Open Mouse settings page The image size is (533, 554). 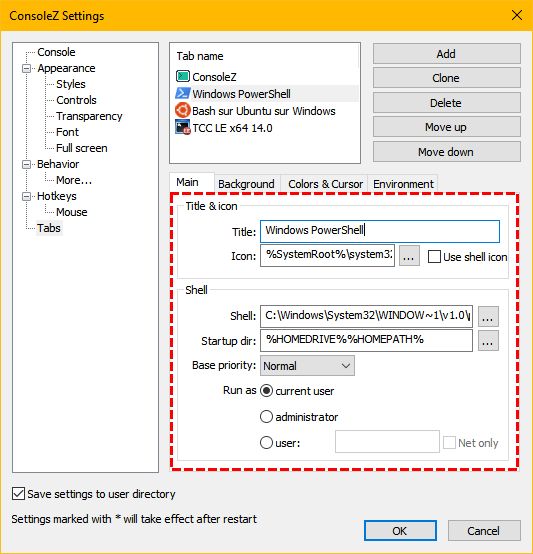(71, 212)
